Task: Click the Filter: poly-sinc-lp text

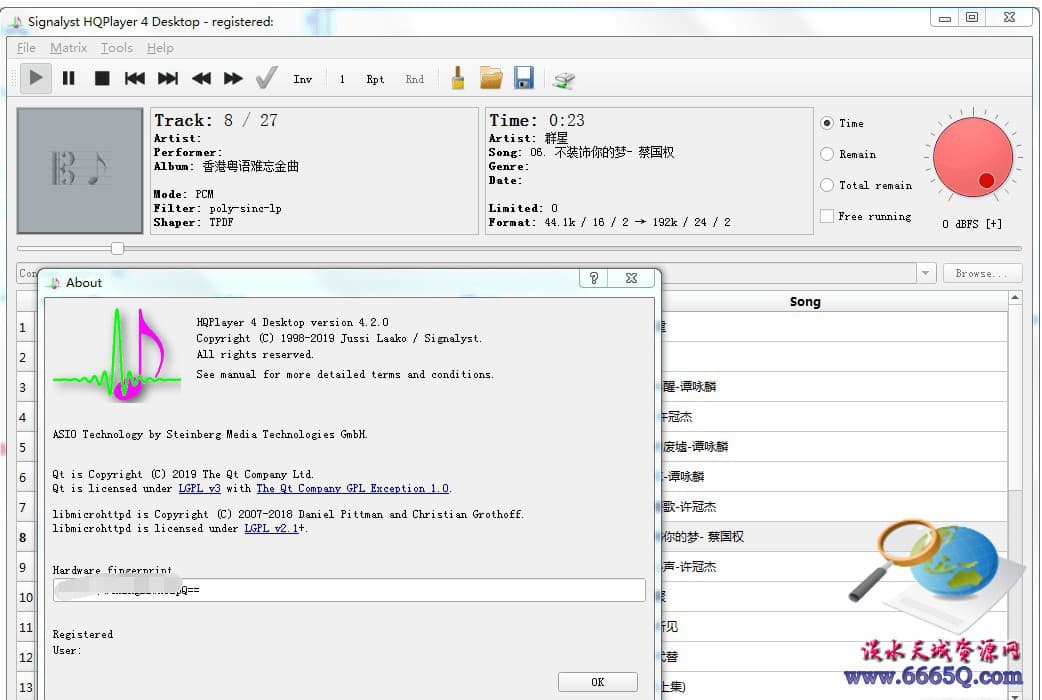Action: coord(218,209)
